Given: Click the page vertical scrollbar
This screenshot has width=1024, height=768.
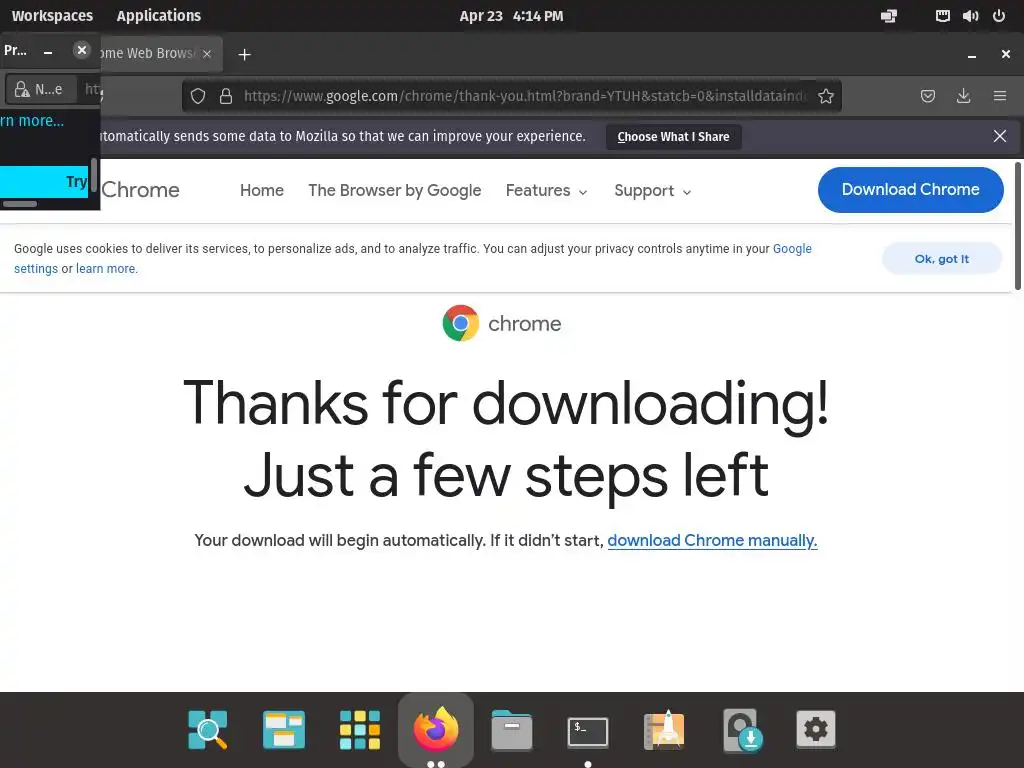Looking at the screenshot, I should pos(1017,226).
